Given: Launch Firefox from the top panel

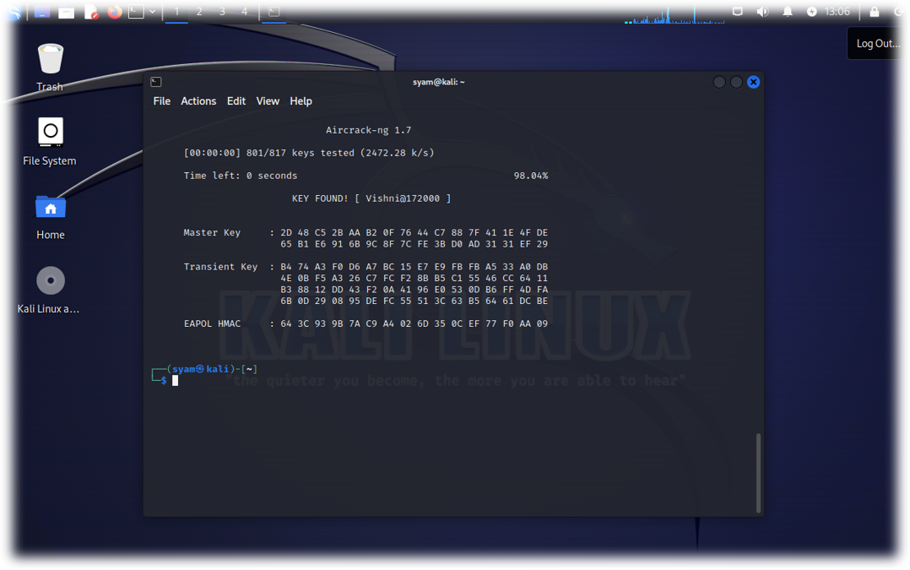Looking at the screenshot, I should [115, 12].
